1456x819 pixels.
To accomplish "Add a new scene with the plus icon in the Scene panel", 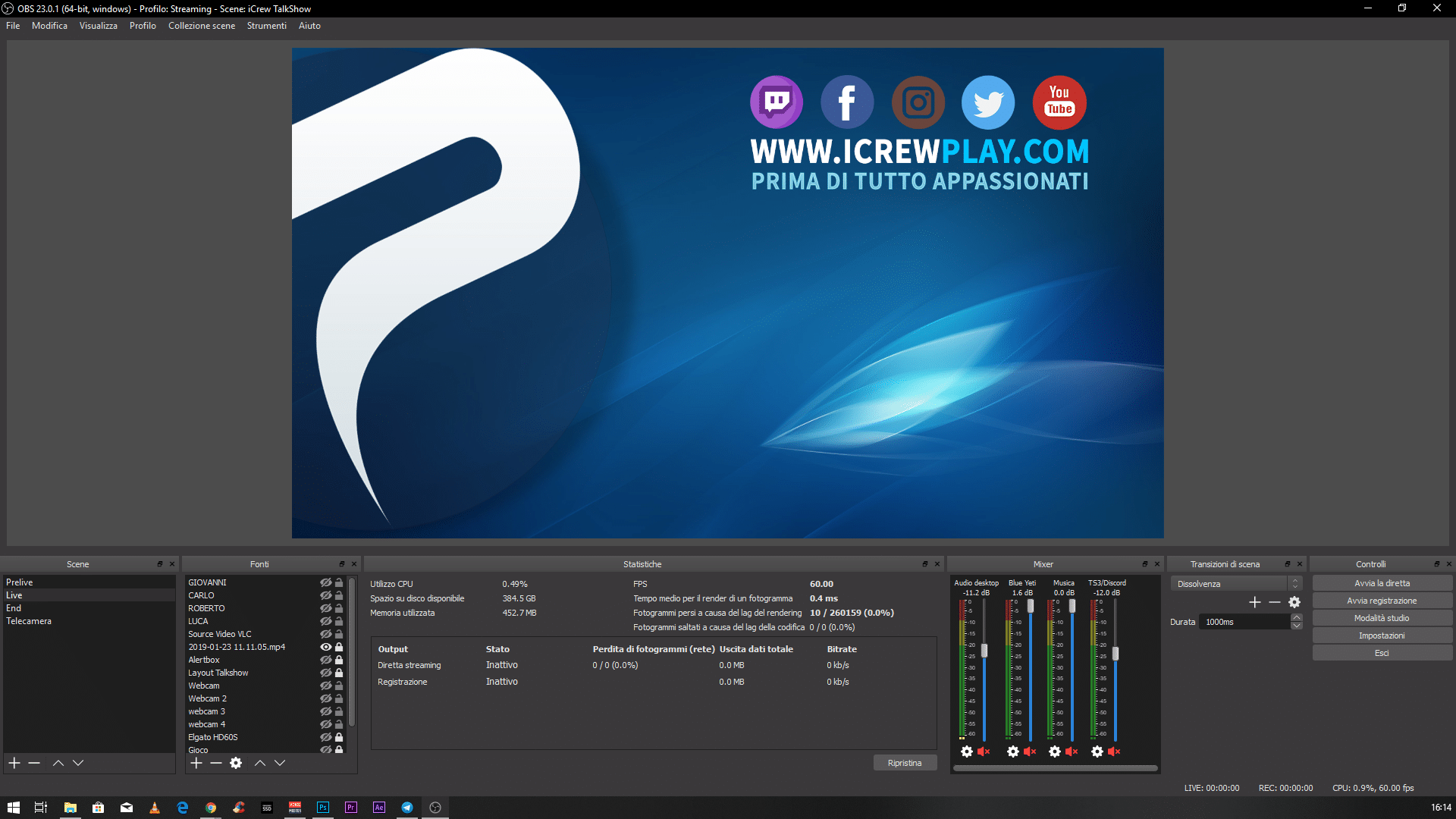I will click(14, 763).
